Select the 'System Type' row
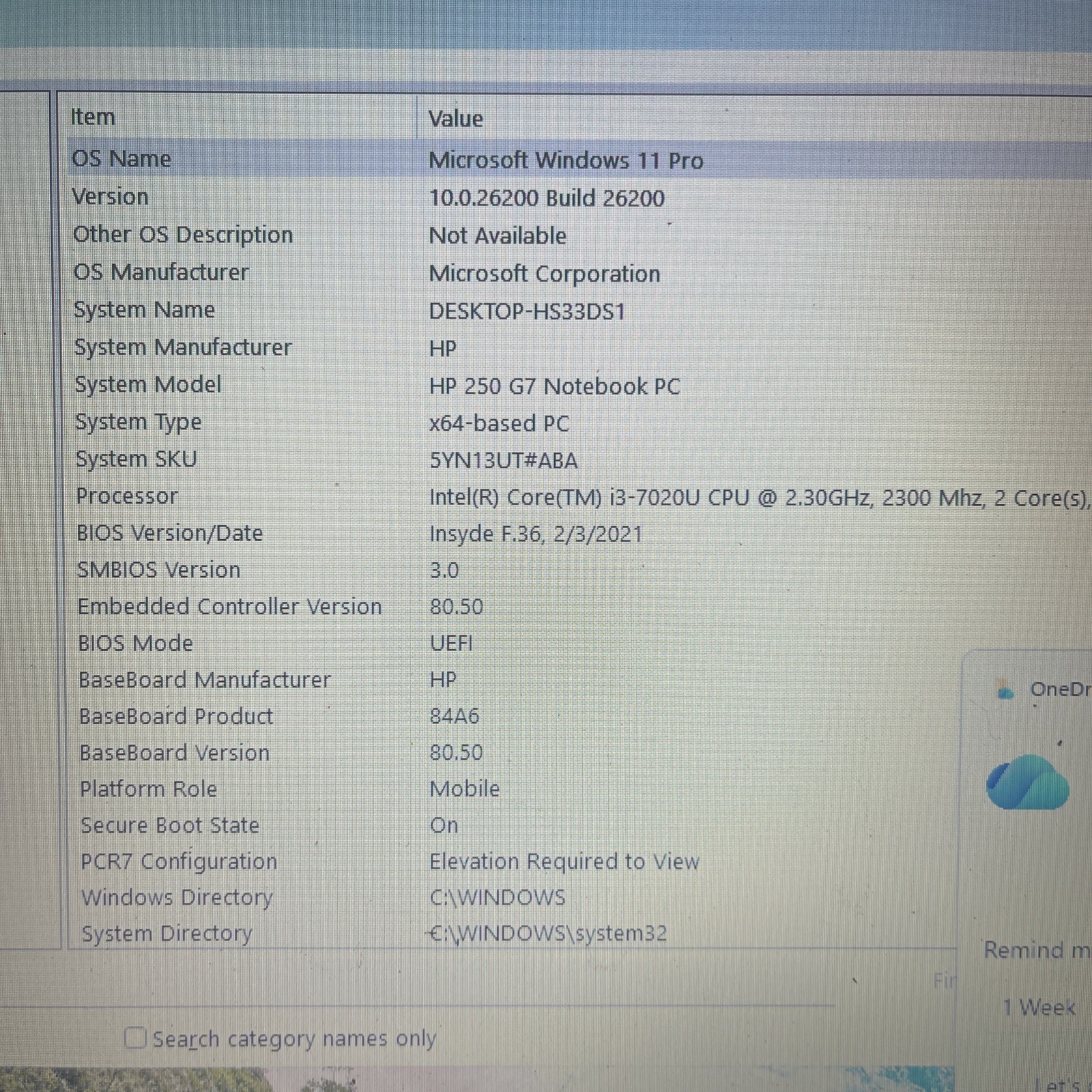1092x1092 pixels. tap(139, 422)
